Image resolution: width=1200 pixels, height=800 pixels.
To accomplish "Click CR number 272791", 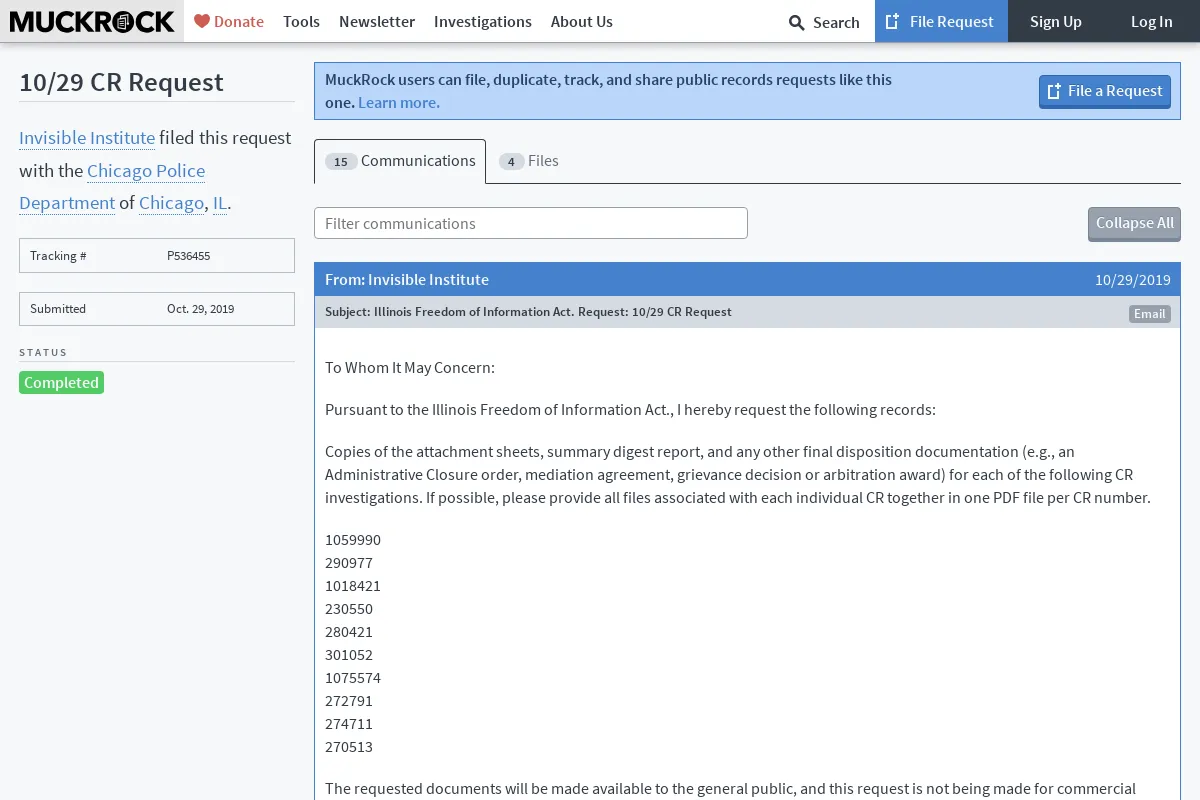I will click(349, 701).
